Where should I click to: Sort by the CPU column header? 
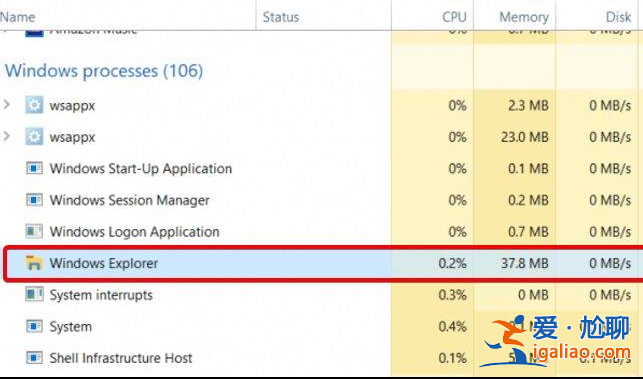pyautogui.click(x=454, y=17)
